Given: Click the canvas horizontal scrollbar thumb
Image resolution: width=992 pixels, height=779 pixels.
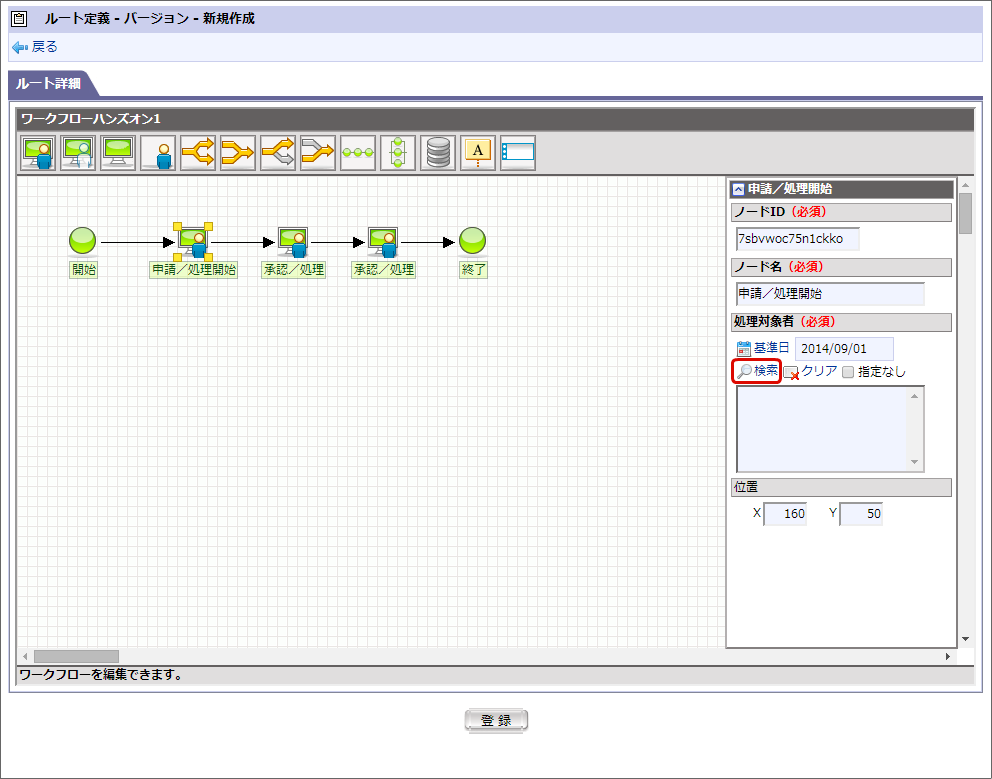Looking at the screenshot, I should tap(76, 656).
